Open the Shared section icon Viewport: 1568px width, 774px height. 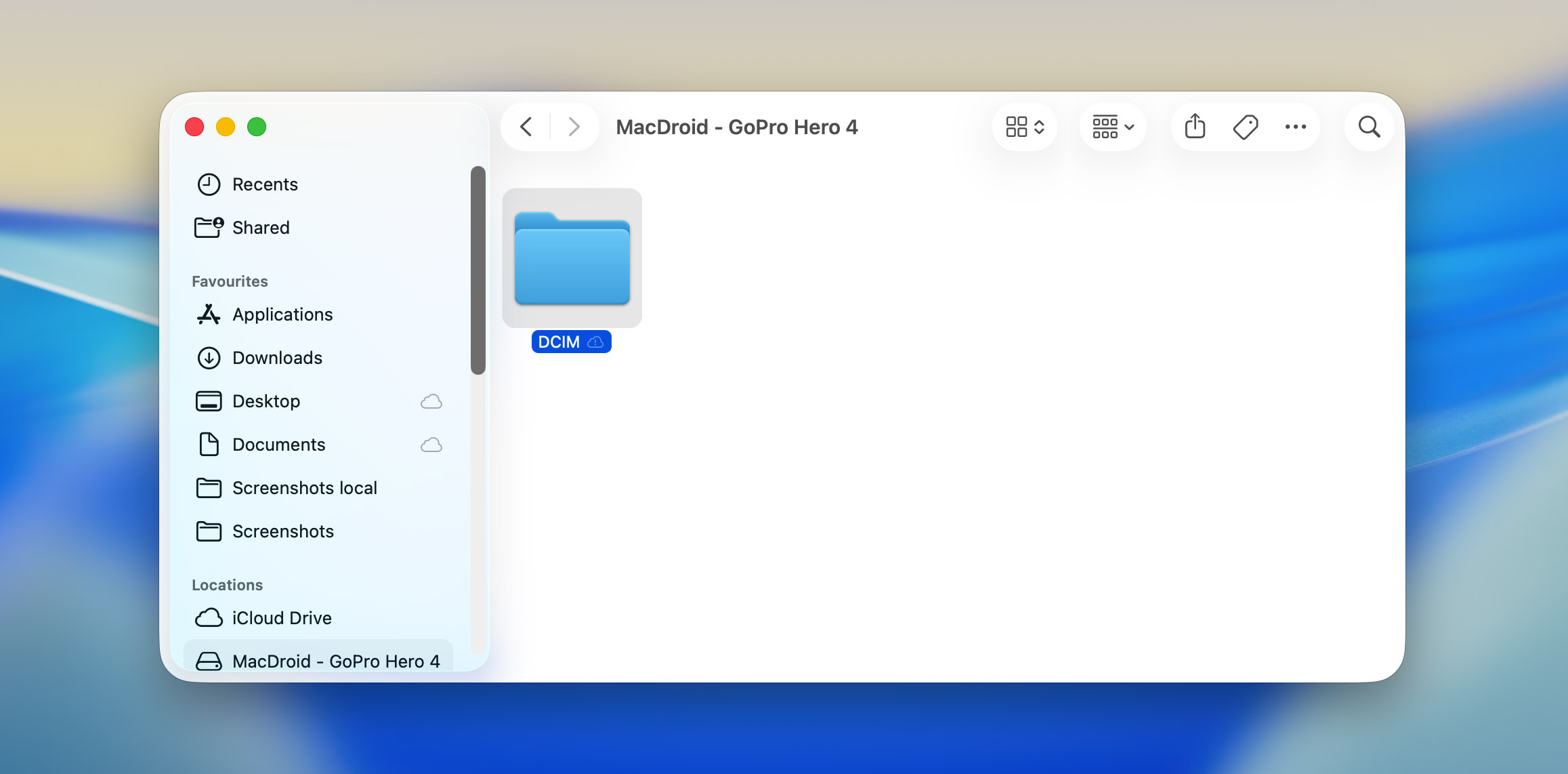[208, 227]
